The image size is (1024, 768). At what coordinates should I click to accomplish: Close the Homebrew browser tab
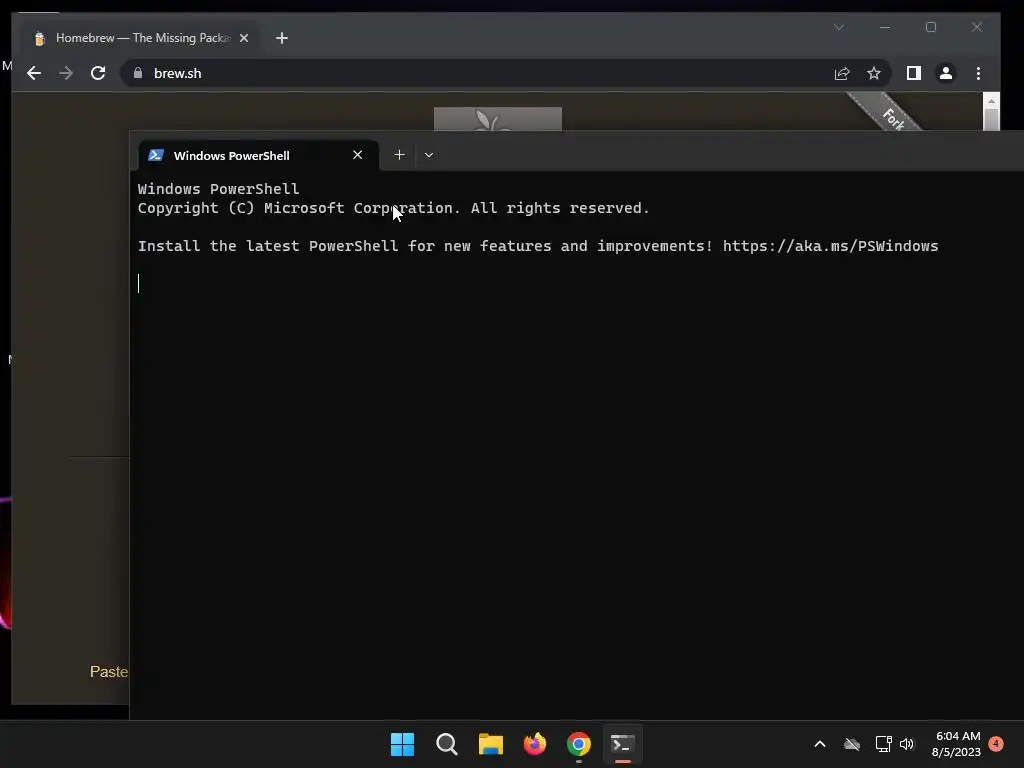click(244, 38)
